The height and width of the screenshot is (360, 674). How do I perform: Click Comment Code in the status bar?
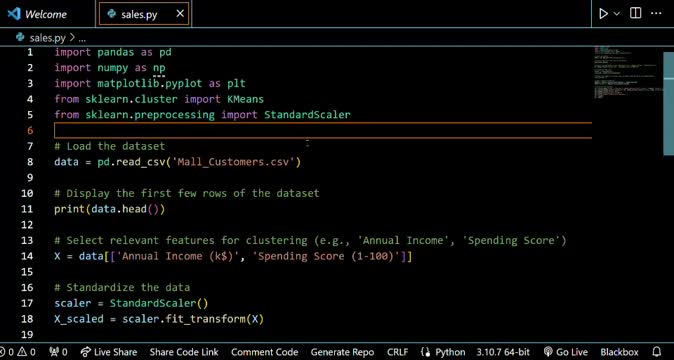point(264,352)
